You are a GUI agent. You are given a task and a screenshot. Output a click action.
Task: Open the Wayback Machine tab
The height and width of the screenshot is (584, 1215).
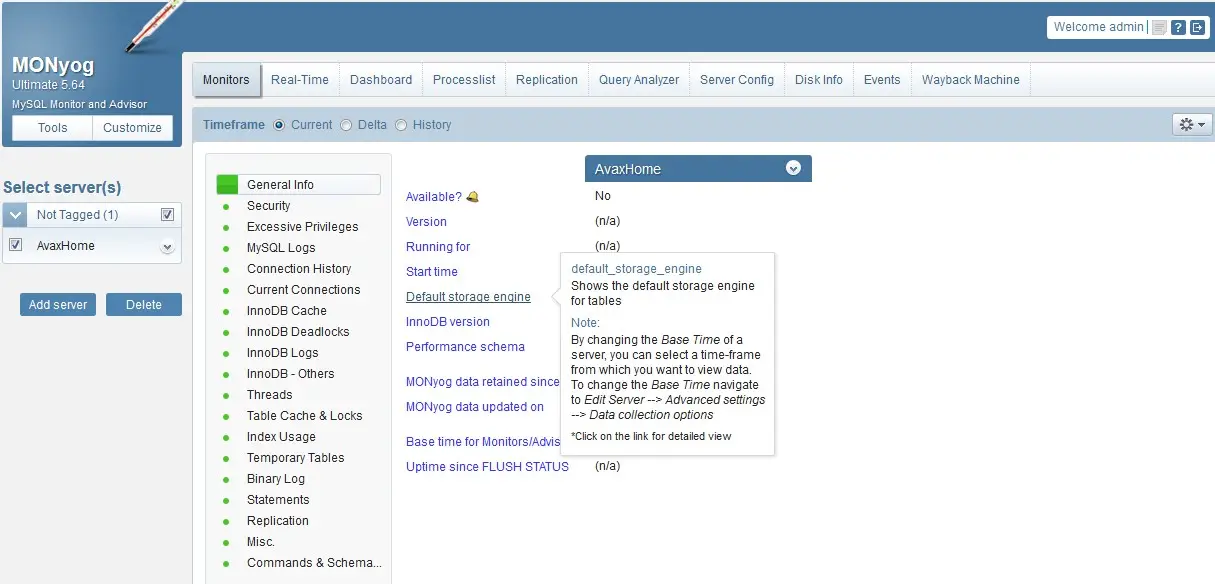point(971,80)
